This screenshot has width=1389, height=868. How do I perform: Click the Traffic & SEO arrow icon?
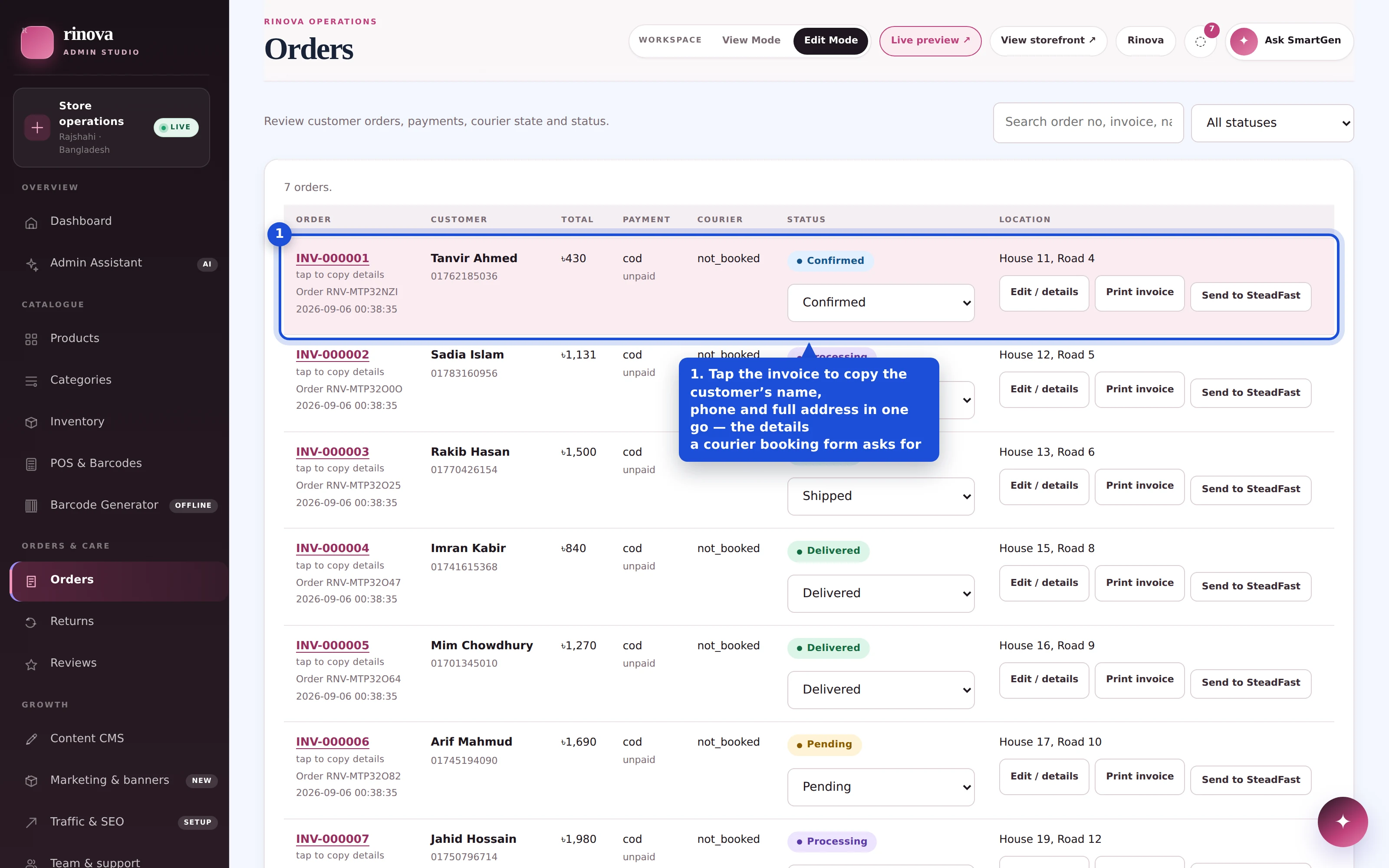coord(32,823)
